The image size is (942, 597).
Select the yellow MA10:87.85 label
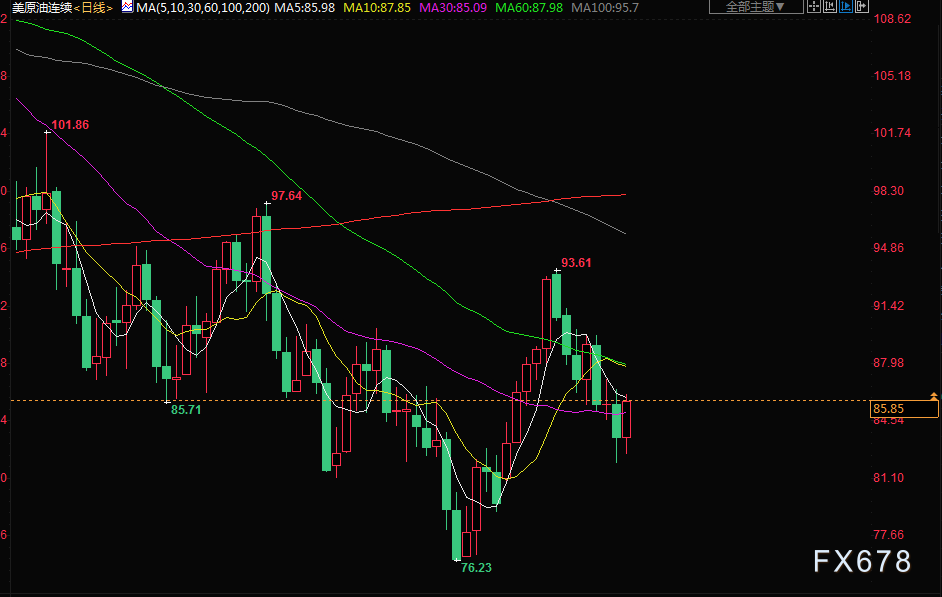(x=377, y=7)
